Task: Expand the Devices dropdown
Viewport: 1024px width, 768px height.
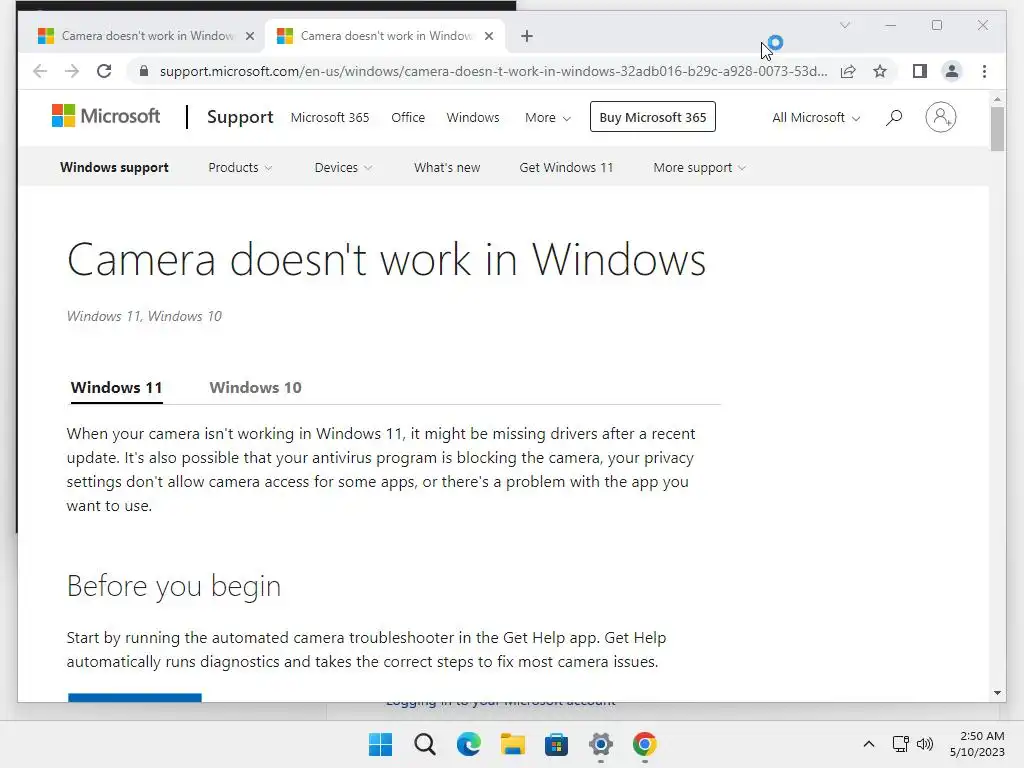Action: pyautogui.click(x=343, y=167)
